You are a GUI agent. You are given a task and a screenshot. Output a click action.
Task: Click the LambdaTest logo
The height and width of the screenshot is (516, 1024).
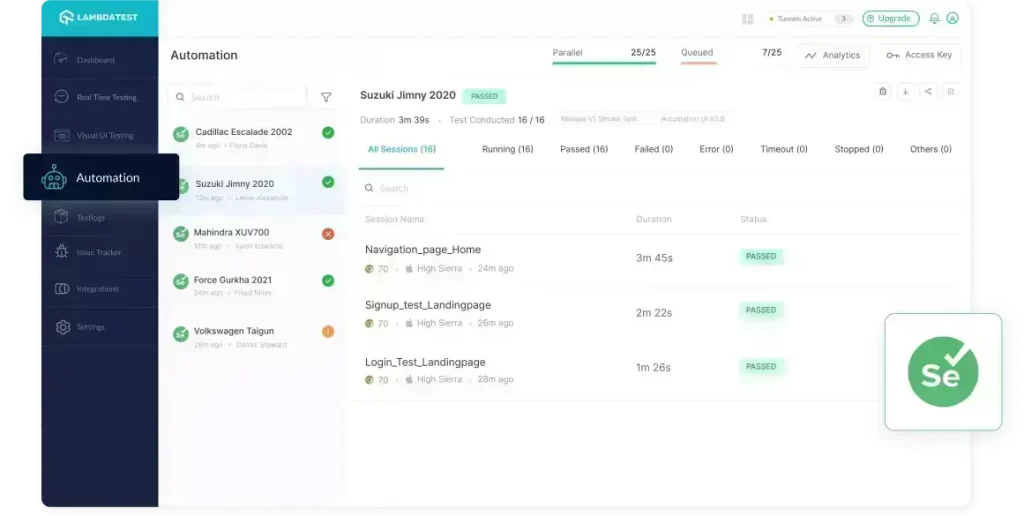(99, 18)
